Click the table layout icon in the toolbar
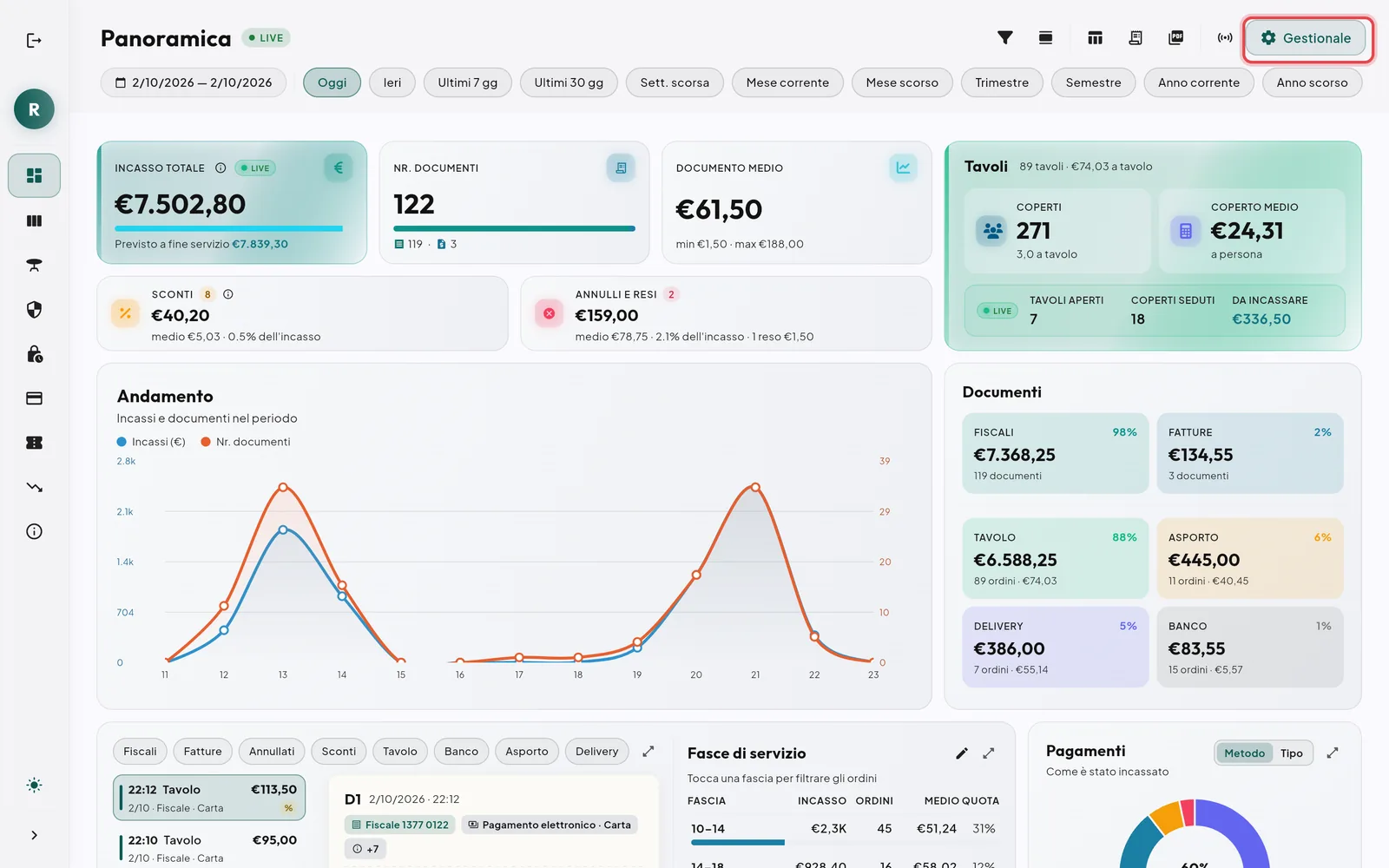Screen dimensions: 1389x868 tap(1095, 37)
